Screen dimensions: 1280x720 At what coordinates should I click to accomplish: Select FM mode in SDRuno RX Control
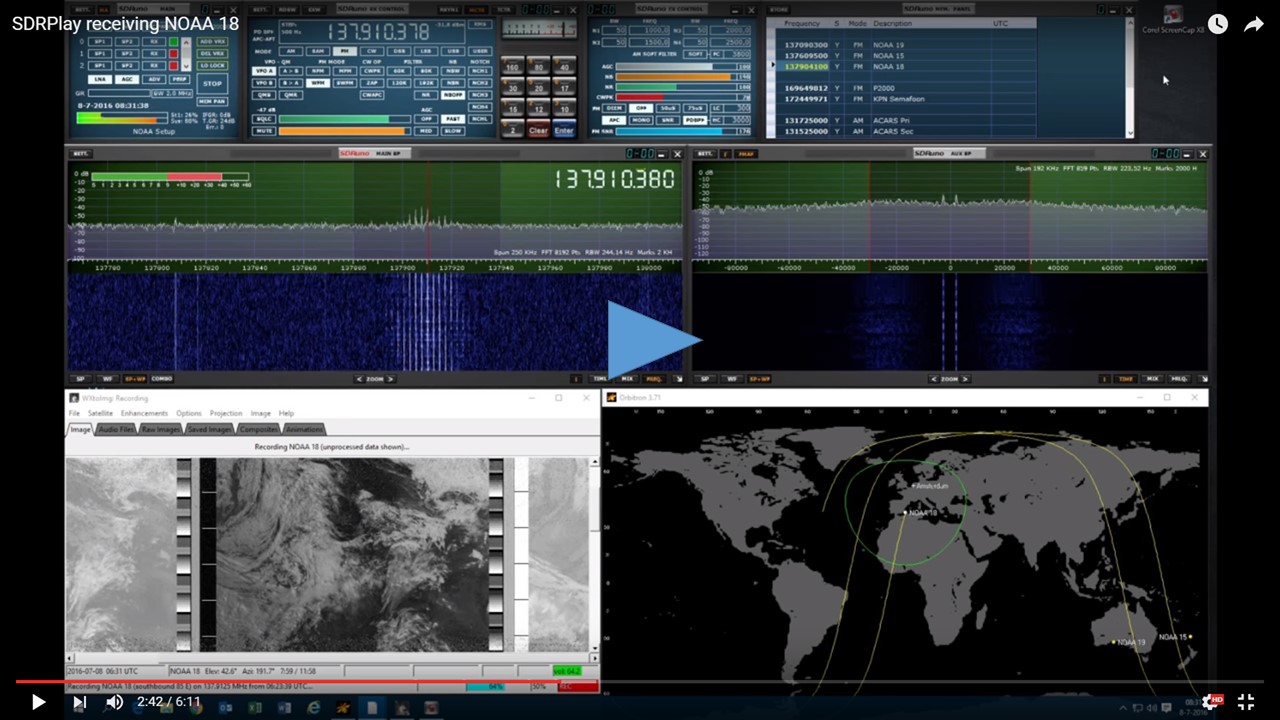pyautogui.click(x=345, y=51)
